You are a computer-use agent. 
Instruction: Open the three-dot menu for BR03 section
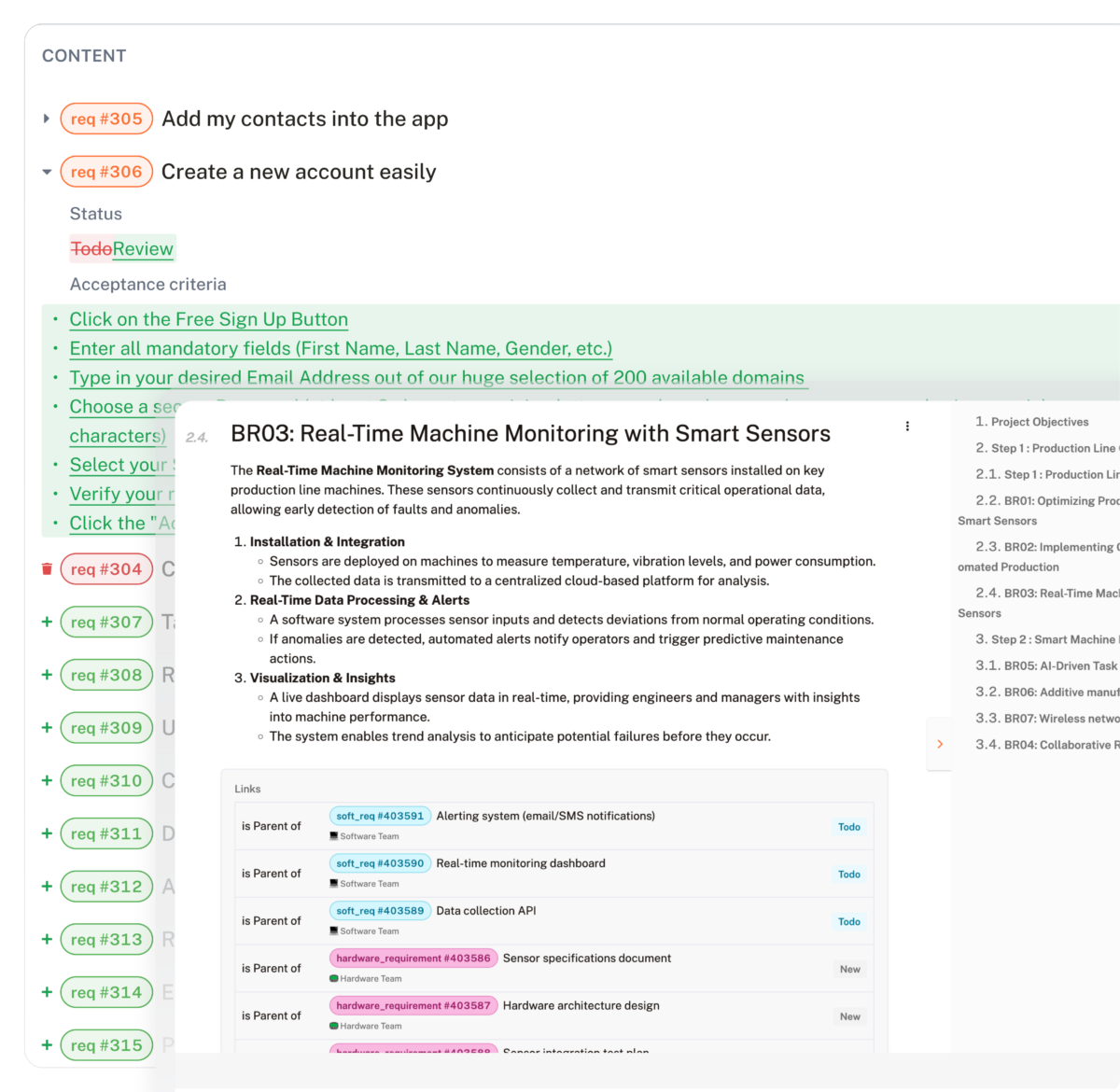pyautogui.click(x=907, y=427)
